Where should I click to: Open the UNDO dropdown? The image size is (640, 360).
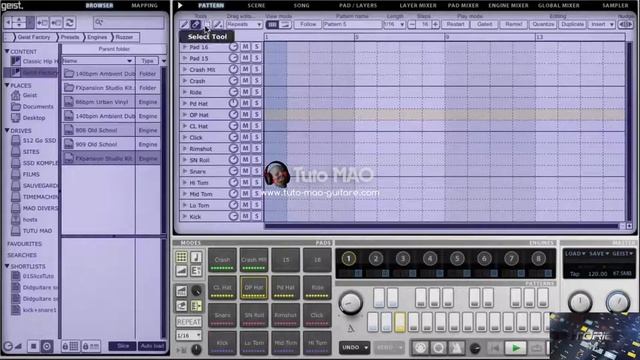click(x=354, y=348)
